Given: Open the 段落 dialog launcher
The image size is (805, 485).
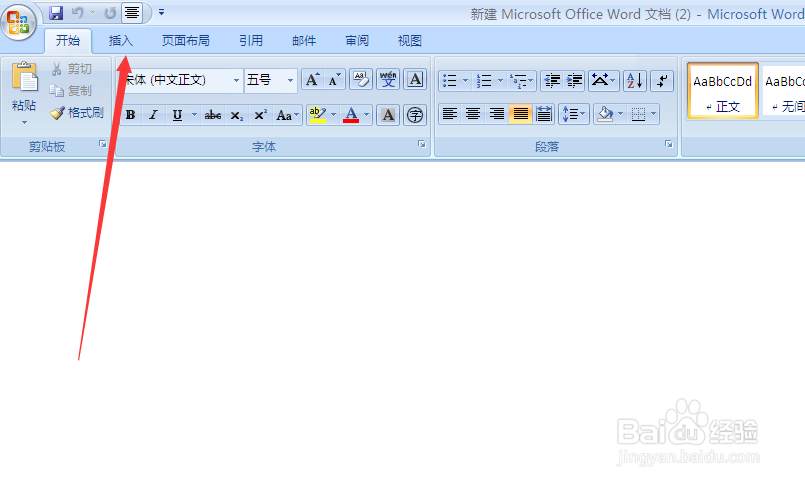Looking at the screenshot, I should pos(668,144).
